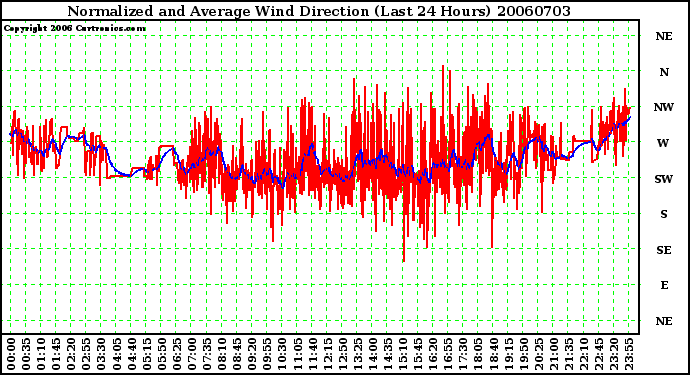Click the 'SE' direction label
This screenshot has height=375, width=690.
[x=664, y=250]
